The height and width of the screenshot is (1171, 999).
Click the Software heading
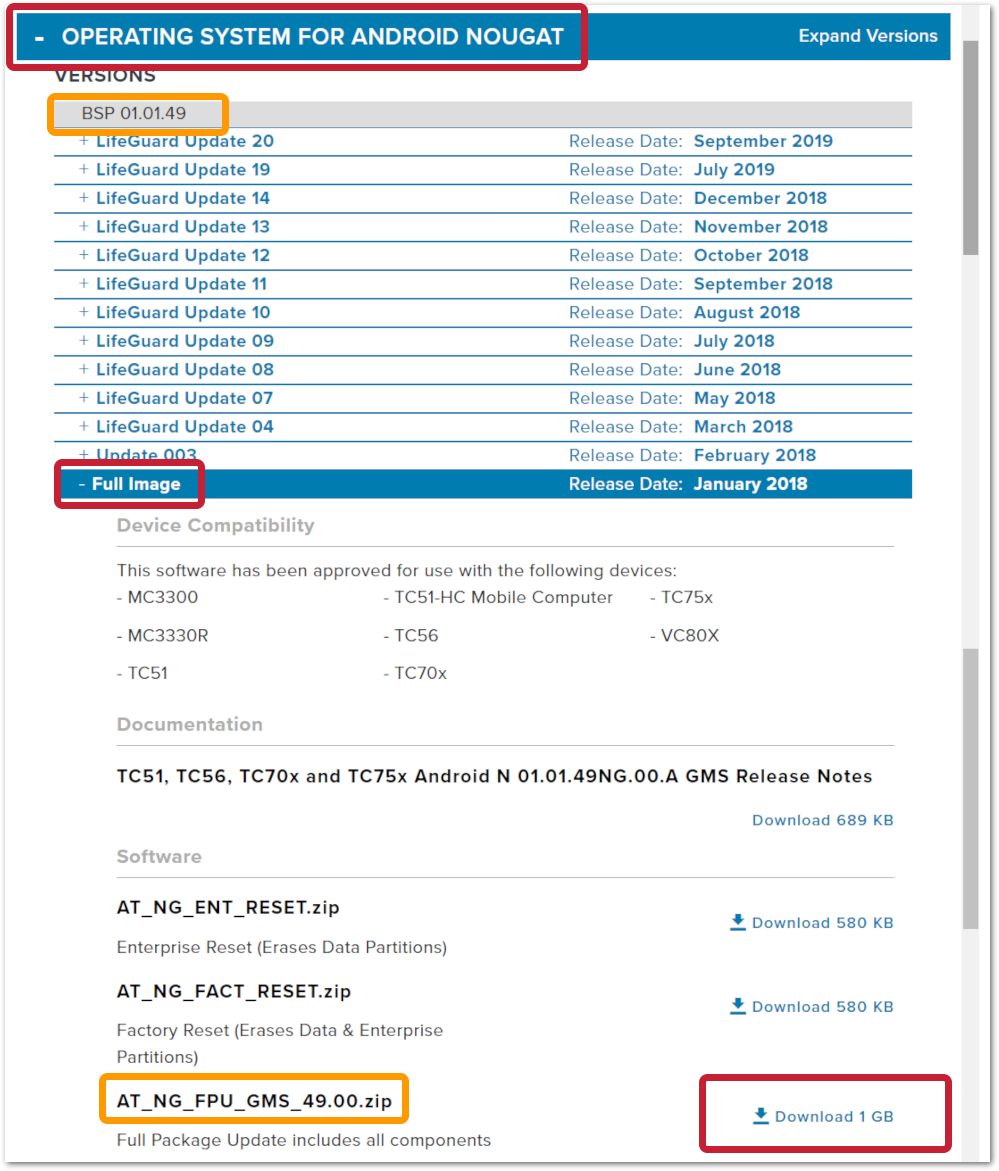coord(159,857)
